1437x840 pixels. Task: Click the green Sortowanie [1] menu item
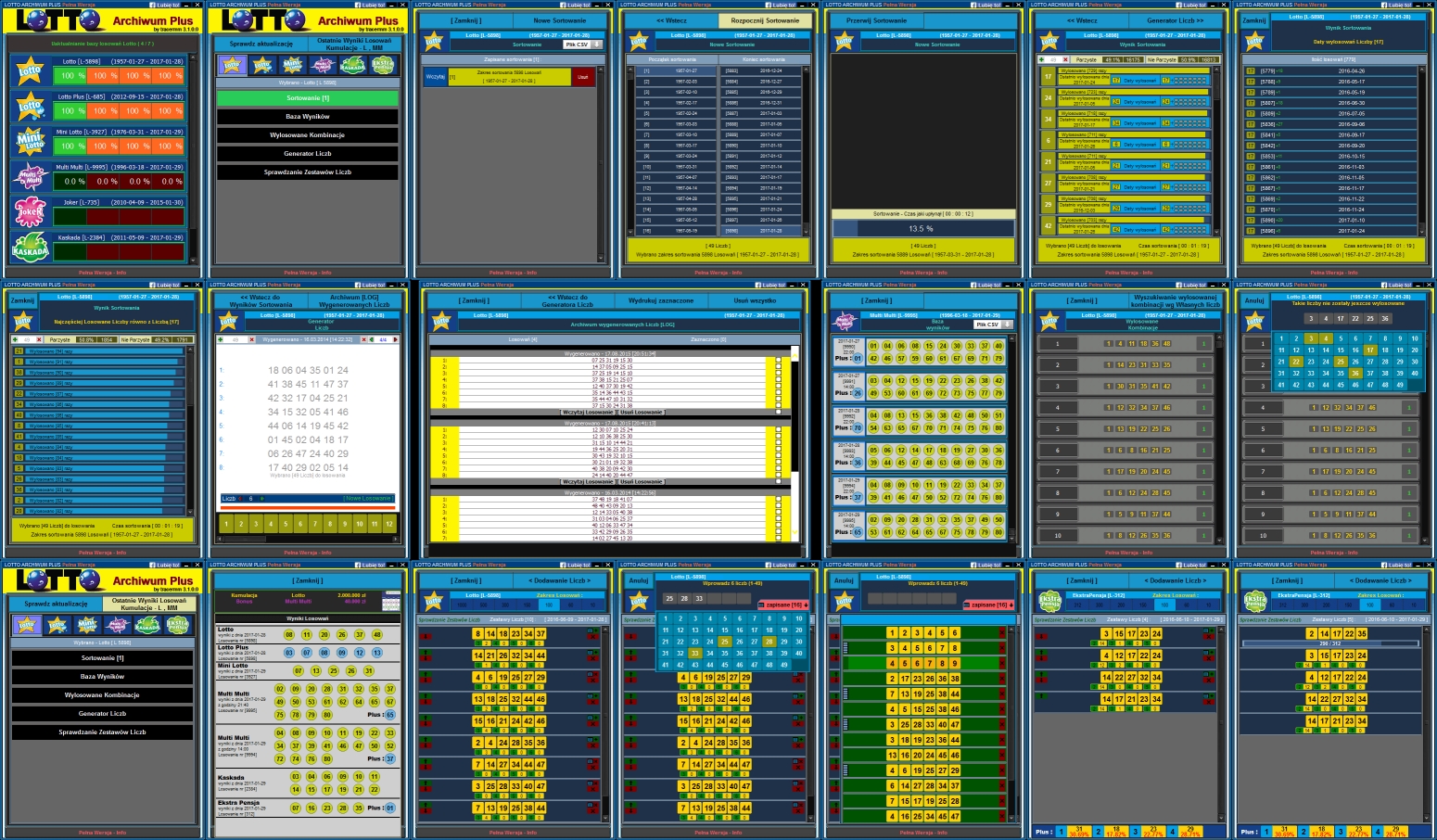point(308,97)
